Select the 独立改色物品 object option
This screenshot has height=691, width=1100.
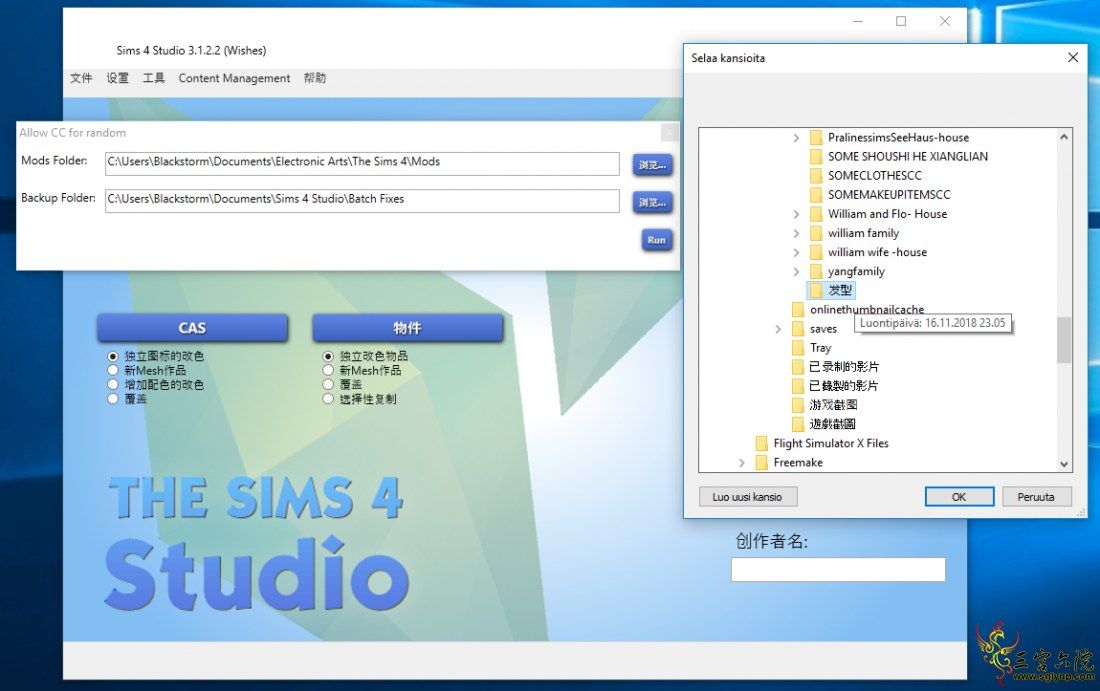pyautogui.click(x=328, y=356)
